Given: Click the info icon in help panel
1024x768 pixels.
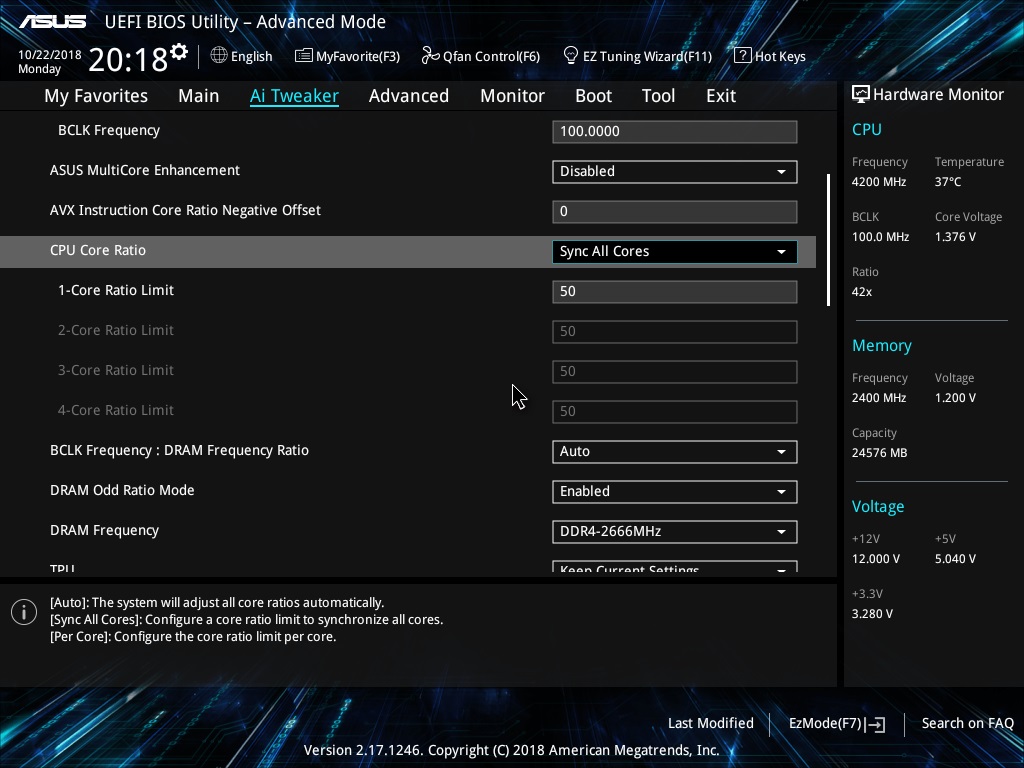Looking at the screenshot, I should point(24,612).
